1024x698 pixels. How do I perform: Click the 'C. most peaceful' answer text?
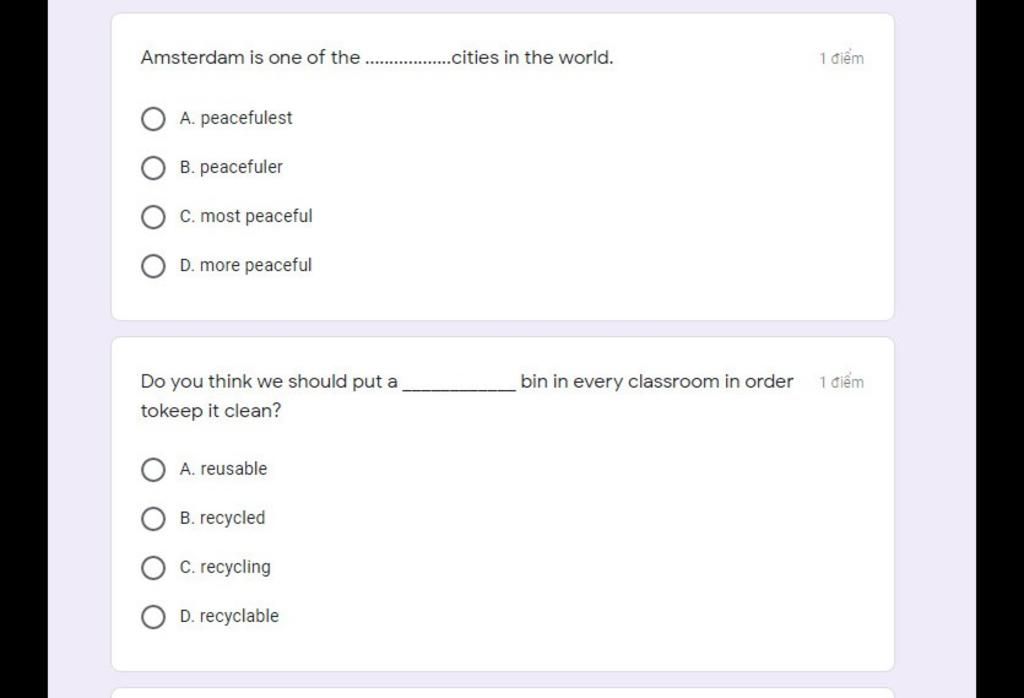tap(246, 216)
